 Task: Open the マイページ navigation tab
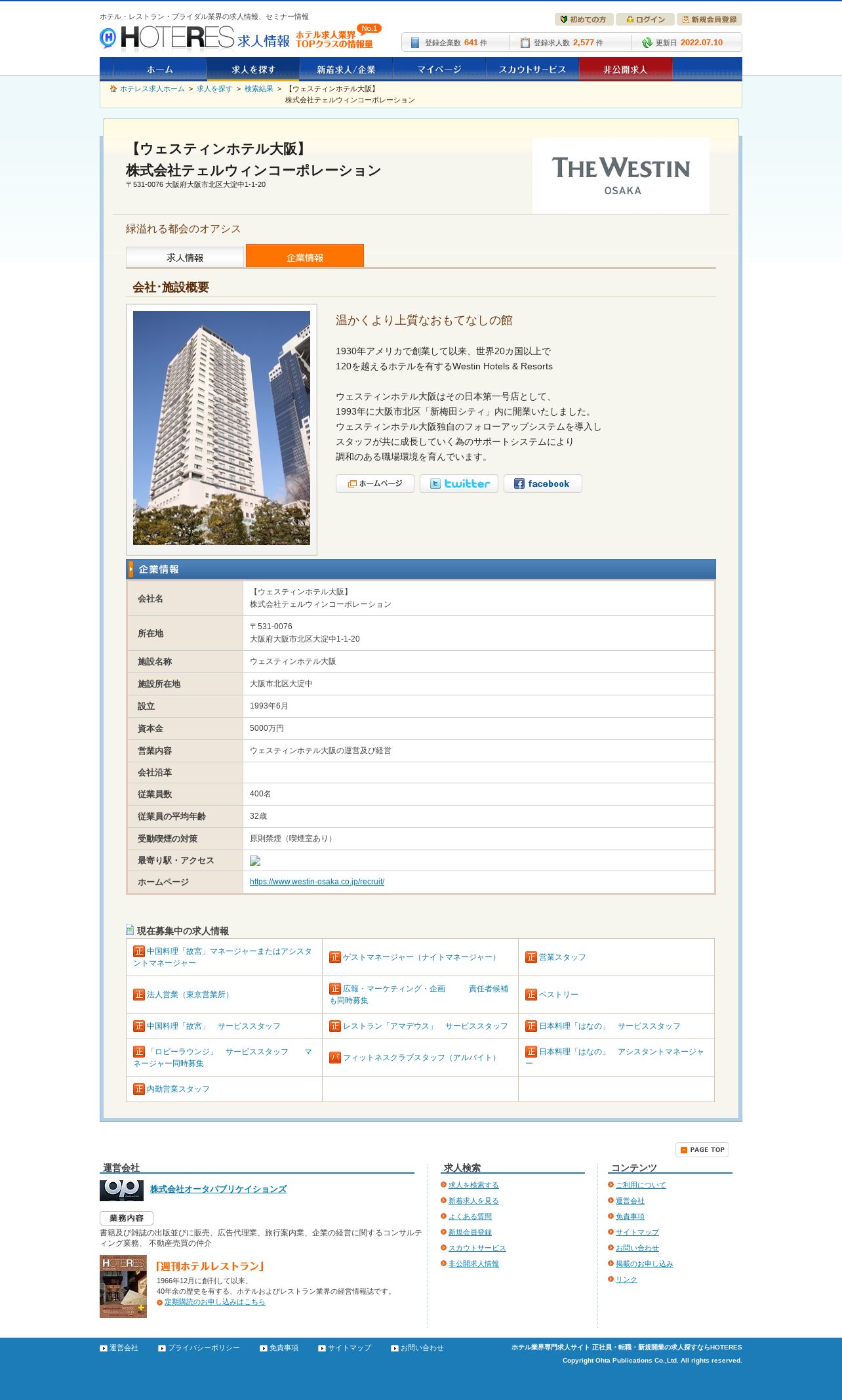click(439, 69)
